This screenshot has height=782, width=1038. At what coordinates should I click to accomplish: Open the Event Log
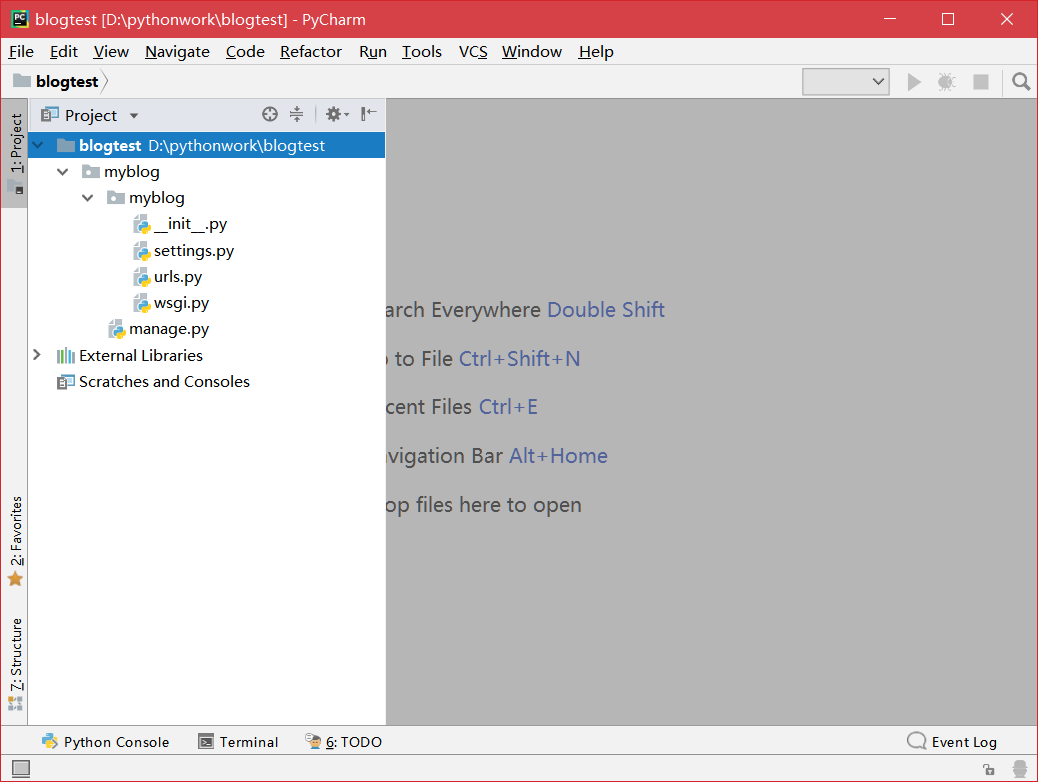[952, 742]
